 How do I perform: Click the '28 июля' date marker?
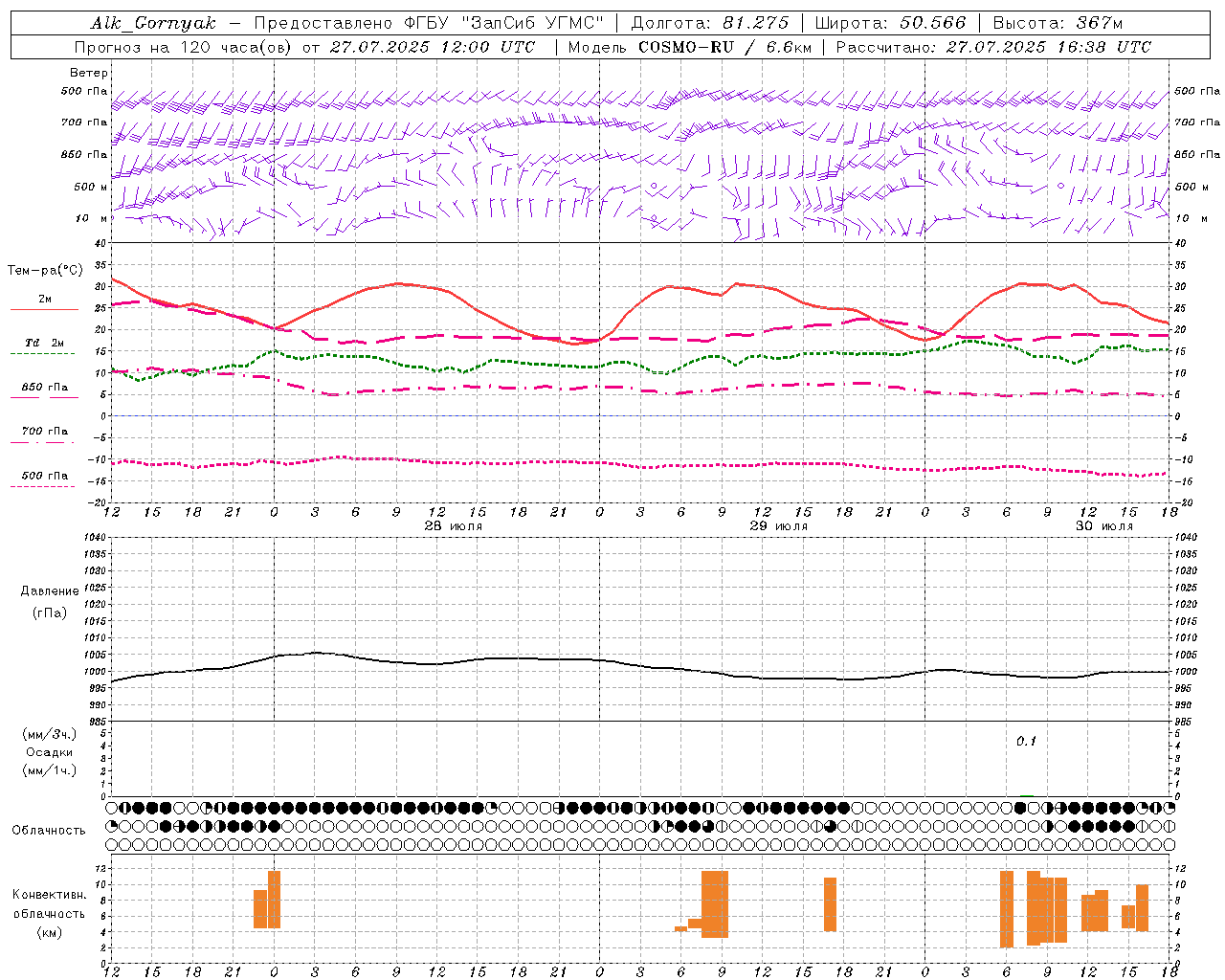[x=454, y=526]
